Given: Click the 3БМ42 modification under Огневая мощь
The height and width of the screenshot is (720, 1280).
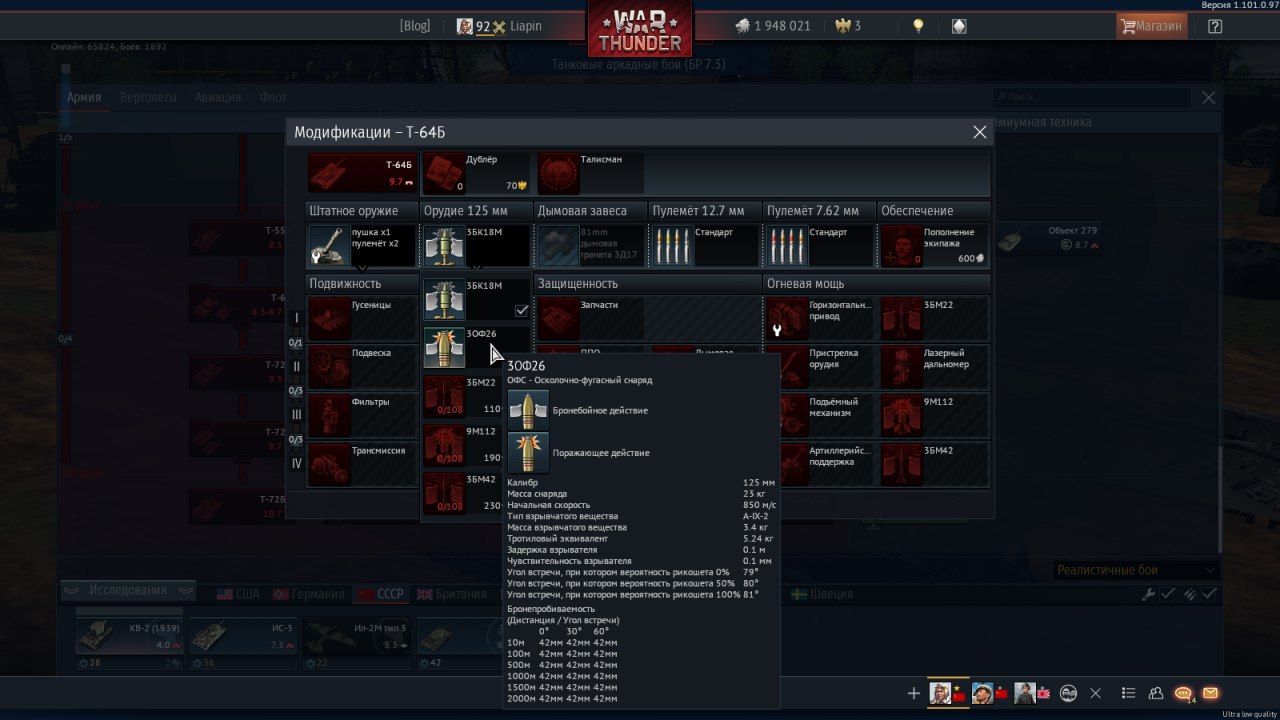Looking at the screenshot, I should click(x=934, y=464).
